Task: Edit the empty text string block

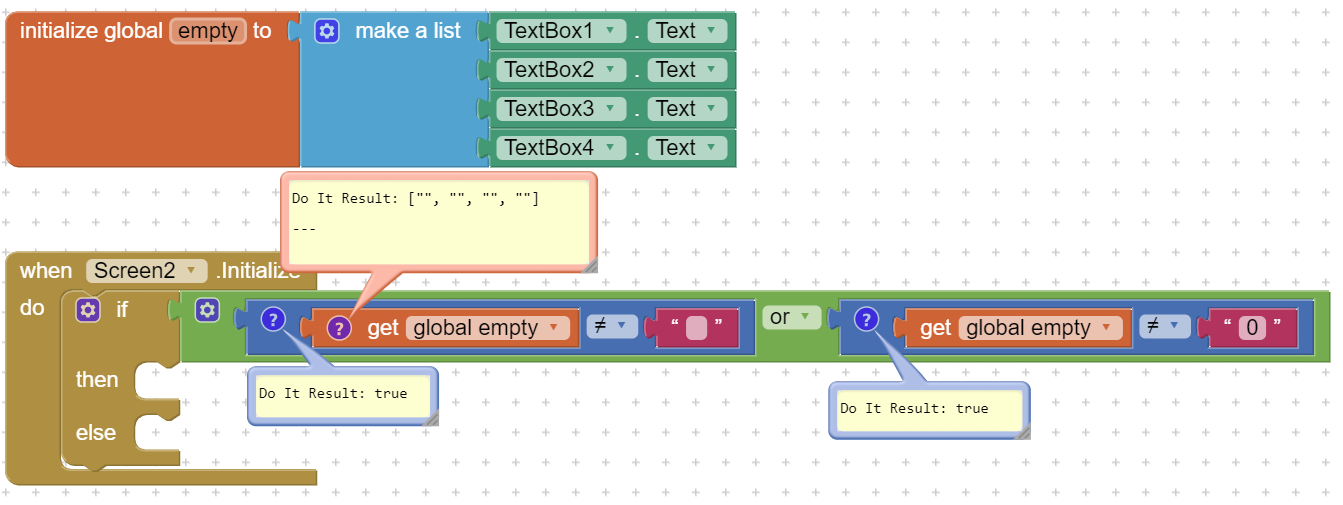Action: 697,328
